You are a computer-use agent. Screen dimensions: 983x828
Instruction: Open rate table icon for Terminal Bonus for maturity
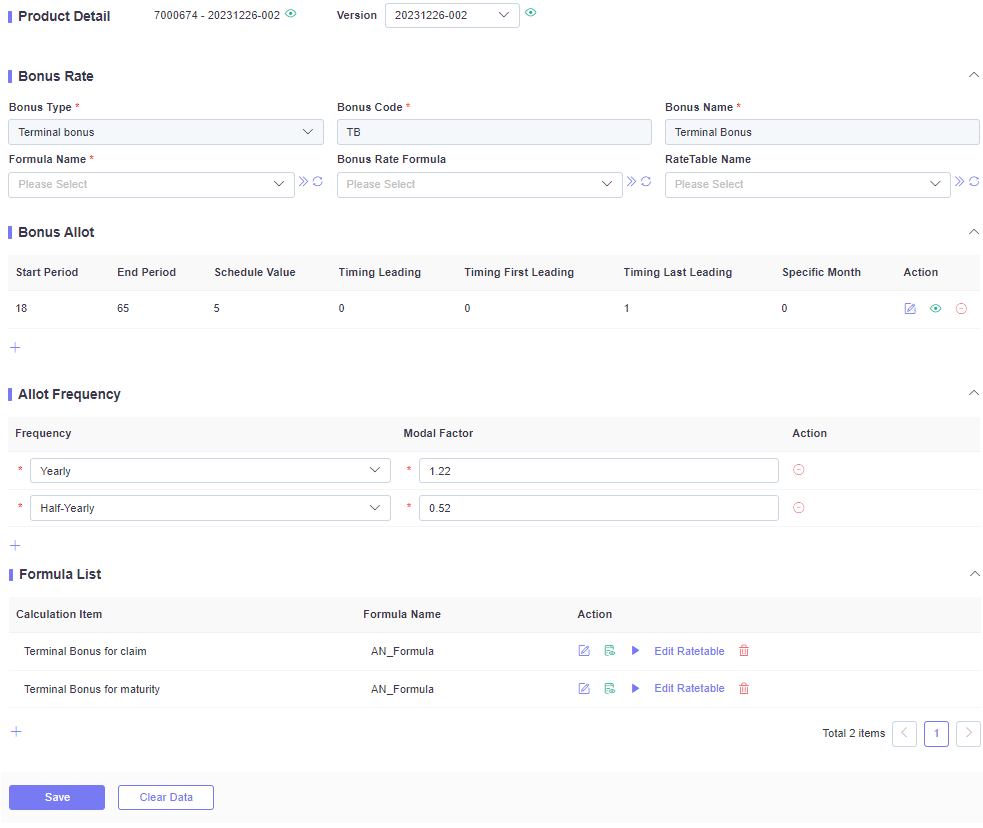point(609,688)
